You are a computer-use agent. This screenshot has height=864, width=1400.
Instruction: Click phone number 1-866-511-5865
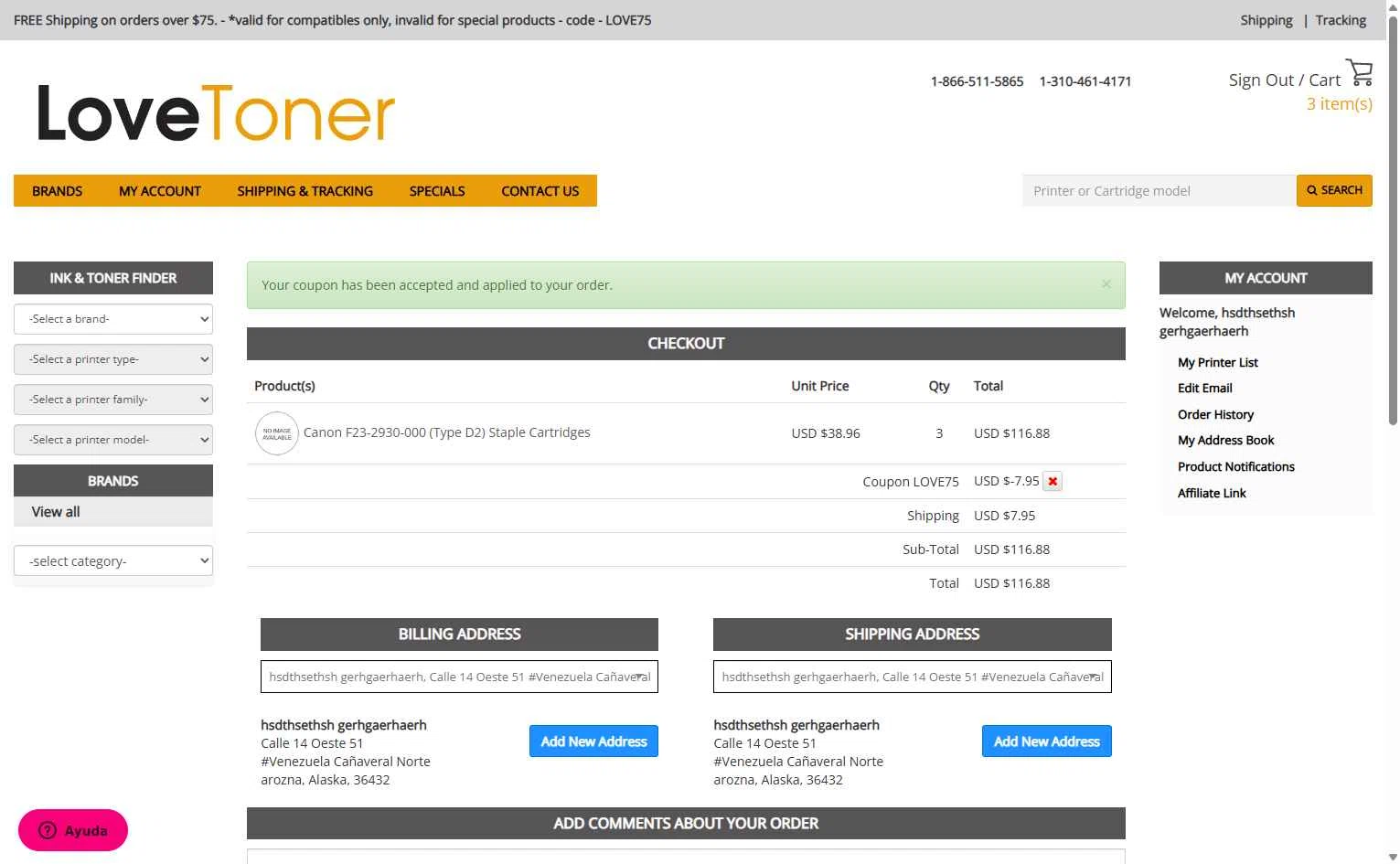pyautogui.click(x=977, y=81)
